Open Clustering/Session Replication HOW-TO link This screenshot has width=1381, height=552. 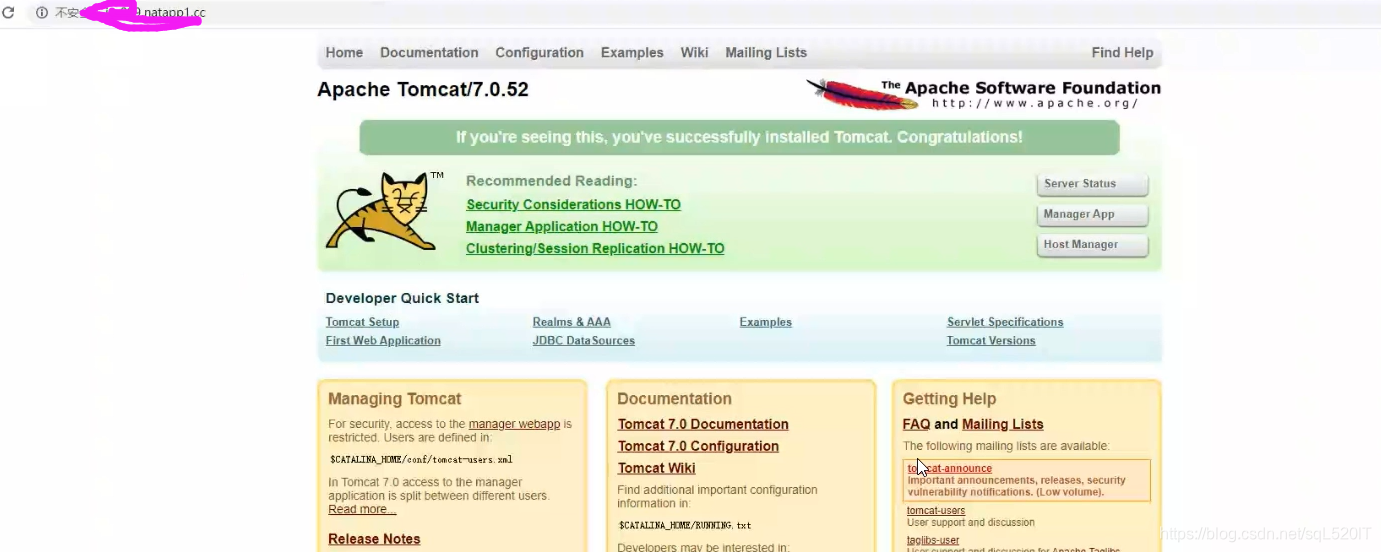595,249
